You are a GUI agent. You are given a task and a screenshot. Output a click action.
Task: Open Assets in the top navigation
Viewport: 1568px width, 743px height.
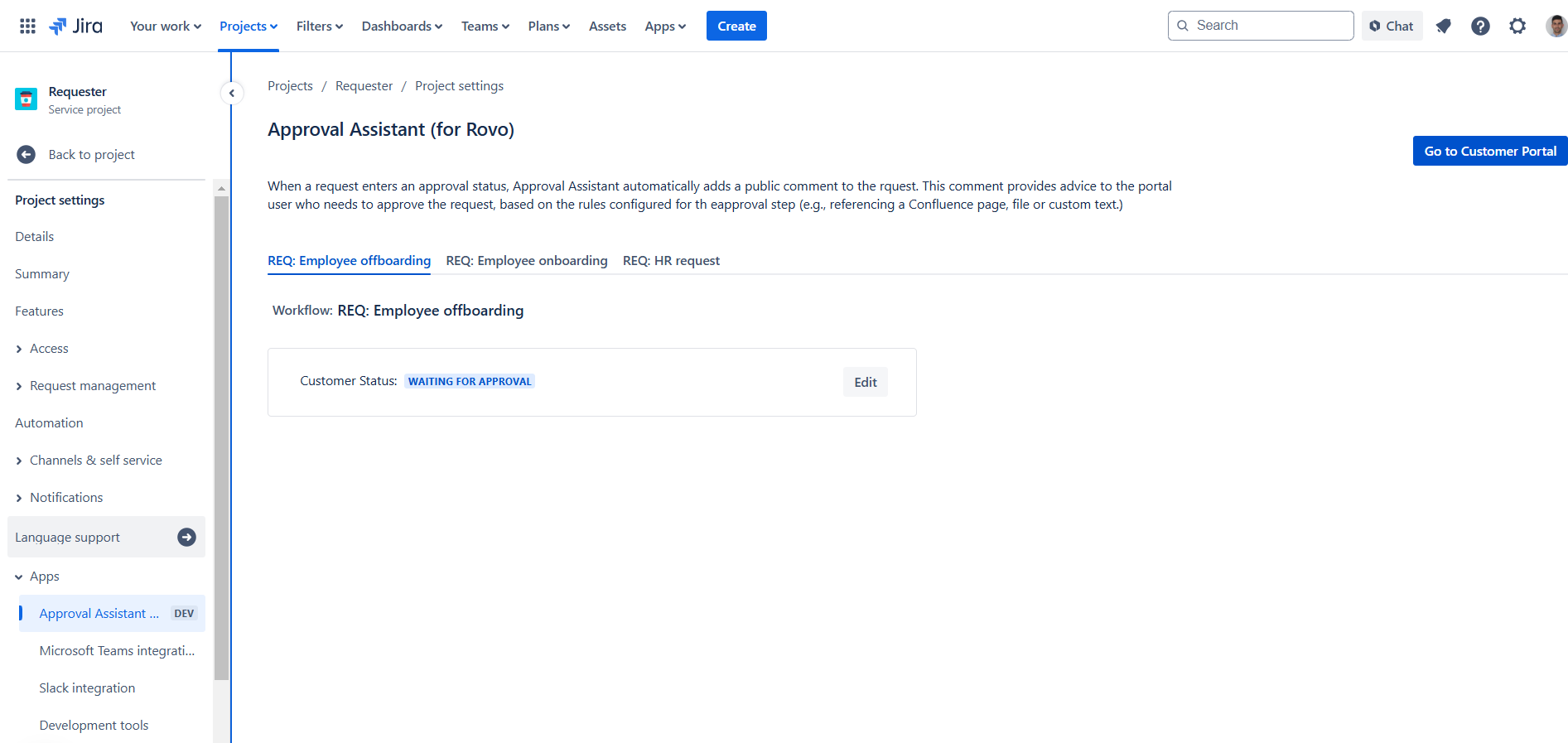pyautogui.click(x=607, y=26)
